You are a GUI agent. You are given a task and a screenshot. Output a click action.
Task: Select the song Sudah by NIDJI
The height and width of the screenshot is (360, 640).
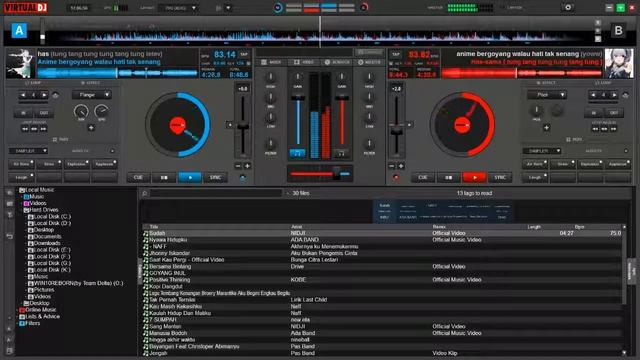point(382,233)
